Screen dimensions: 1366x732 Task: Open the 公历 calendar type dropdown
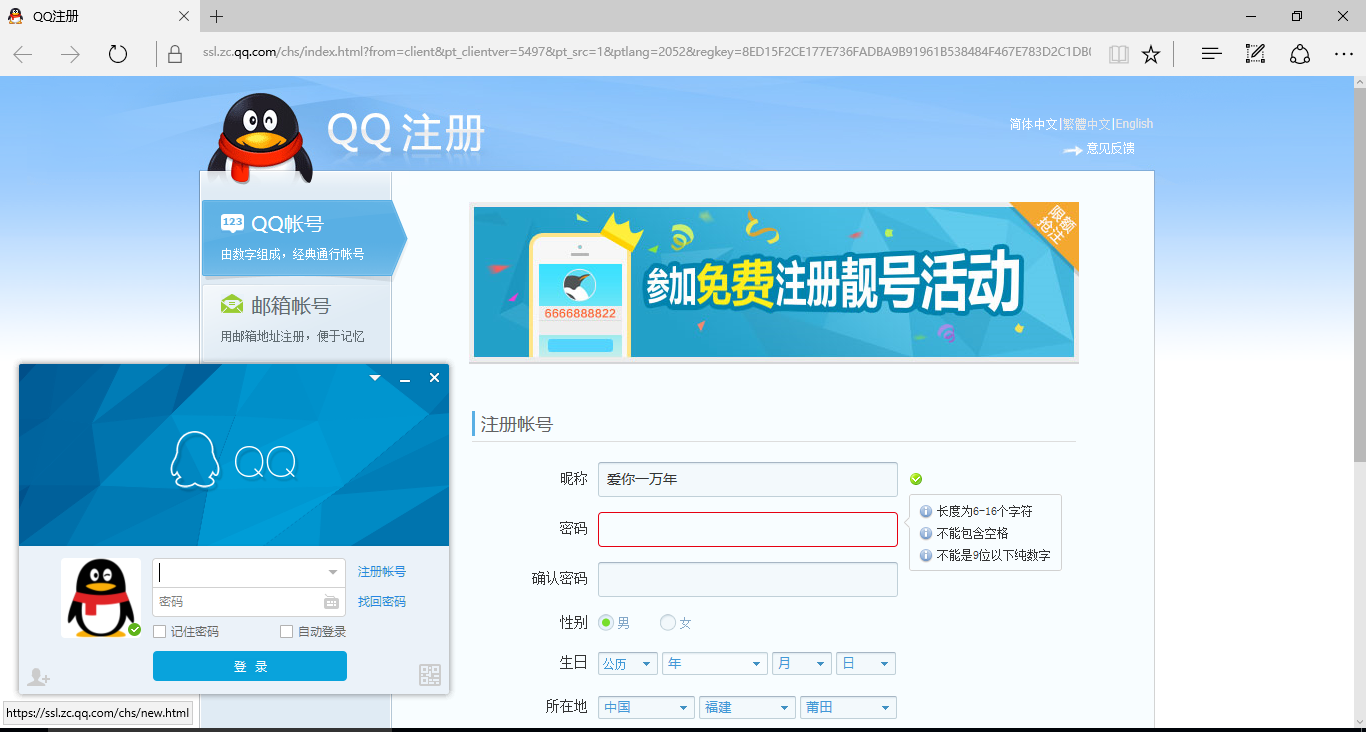coord(628,664)
